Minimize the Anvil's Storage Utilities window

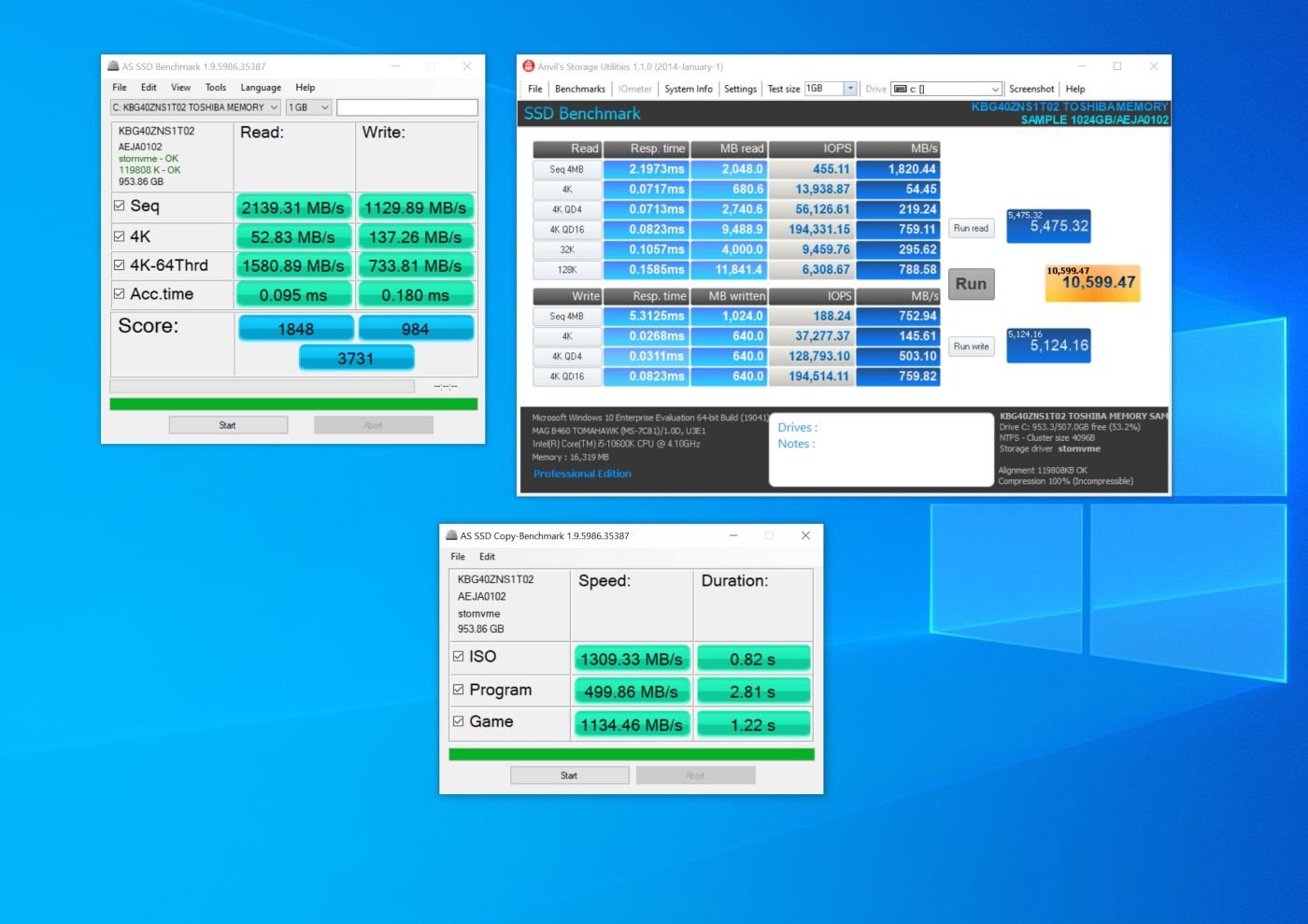click(x=1082, y=66)
